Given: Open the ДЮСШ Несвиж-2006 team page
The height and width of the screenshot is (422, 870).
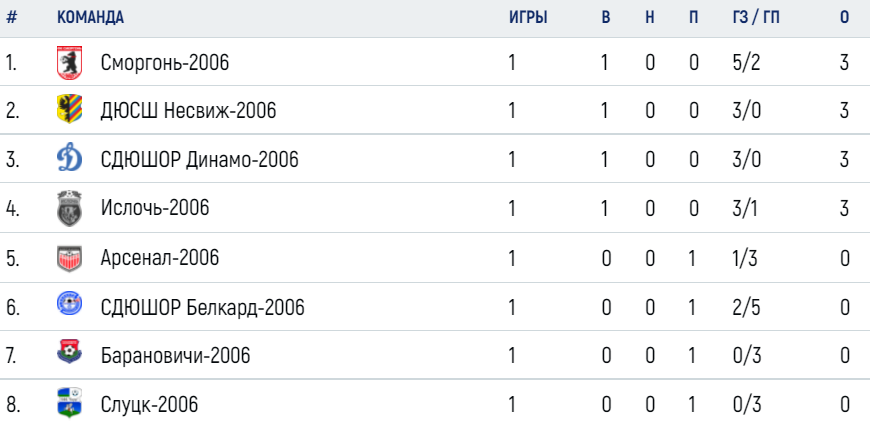Looking at the screenshot, I should pyautogui.click(x=189, y=111).
